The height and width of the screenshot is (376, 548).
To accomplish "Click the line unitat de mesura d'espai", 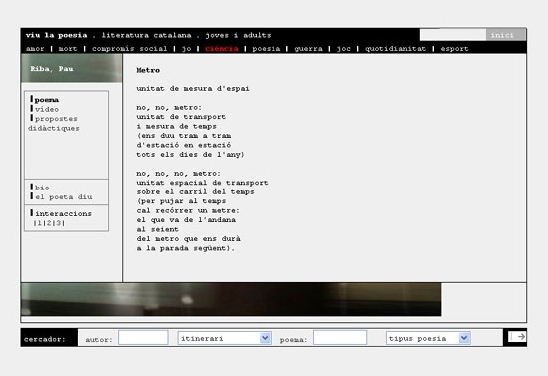I will 193,89.
